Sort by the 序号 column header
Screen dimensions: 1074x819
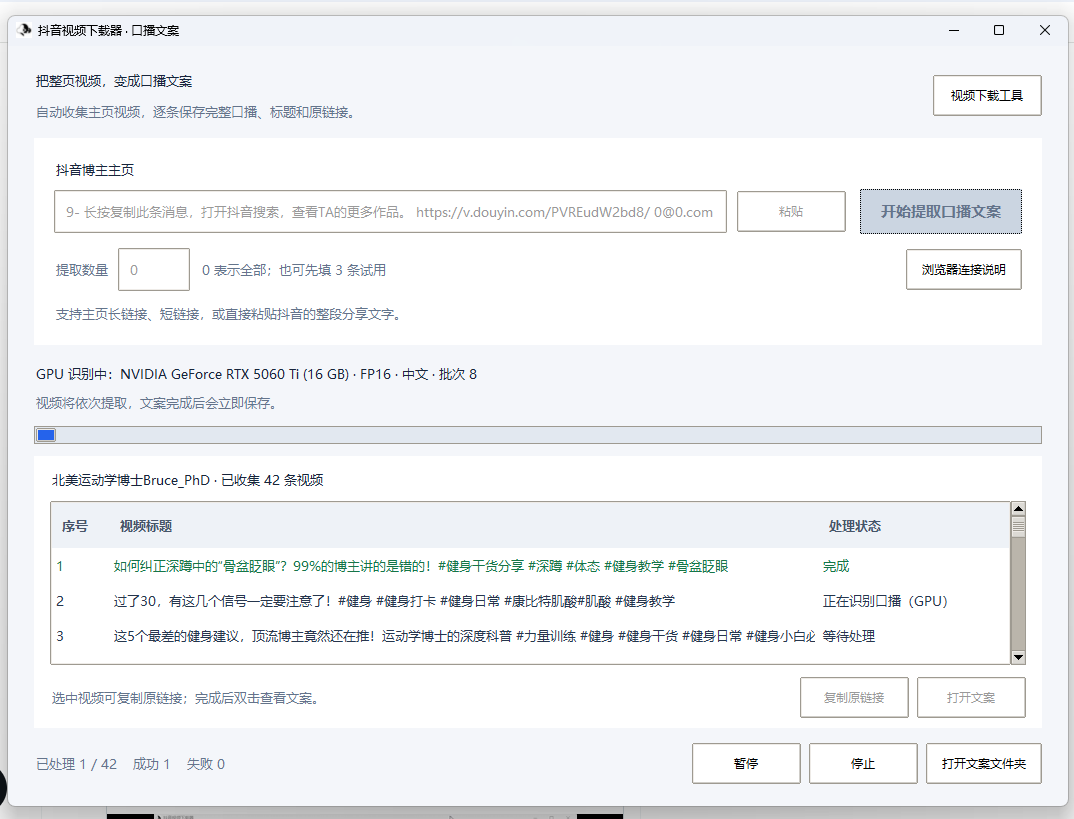[75, 526]
